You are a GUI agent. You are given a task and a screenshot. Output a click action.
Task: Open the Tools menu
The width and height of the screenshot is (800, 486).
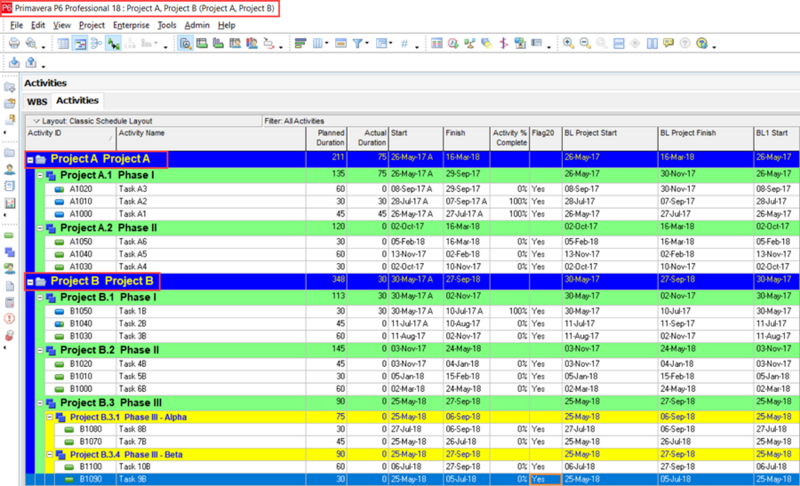pos(167,25)
